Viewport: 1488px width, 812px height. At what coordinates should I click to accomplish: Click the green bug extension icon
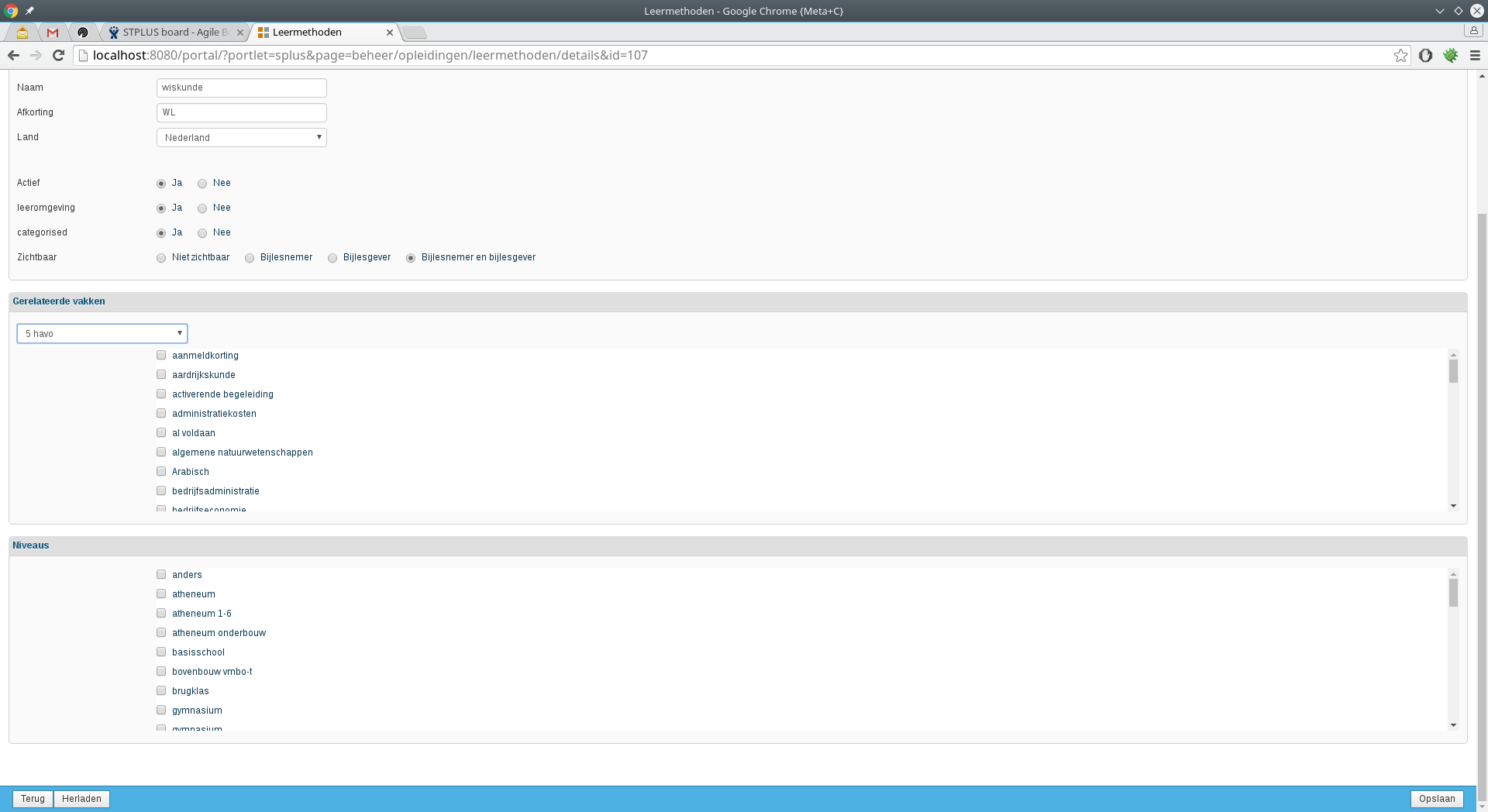(1451, 55)
